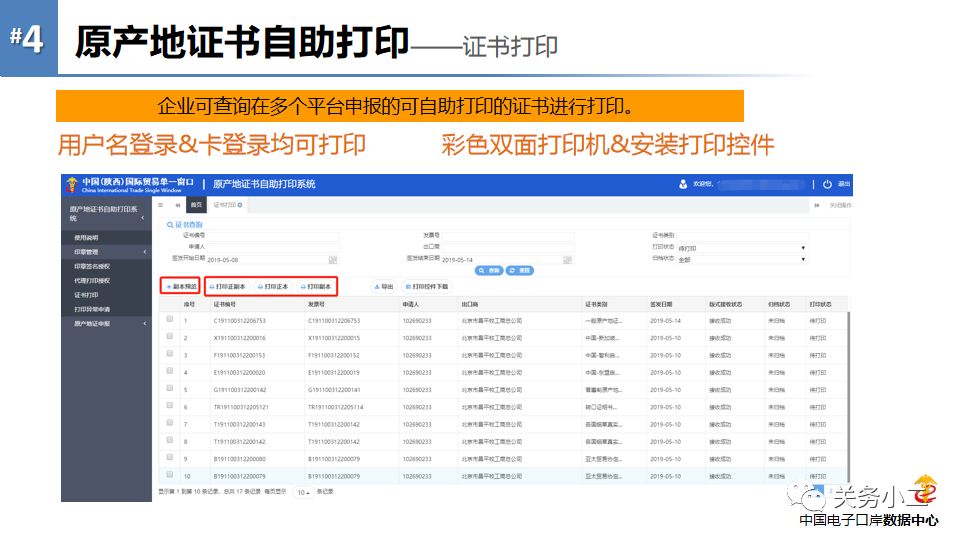Viewport: 960px width, 540px height.
Task: Open 证书打印 in the sidebar
Action: click(86, 294)
